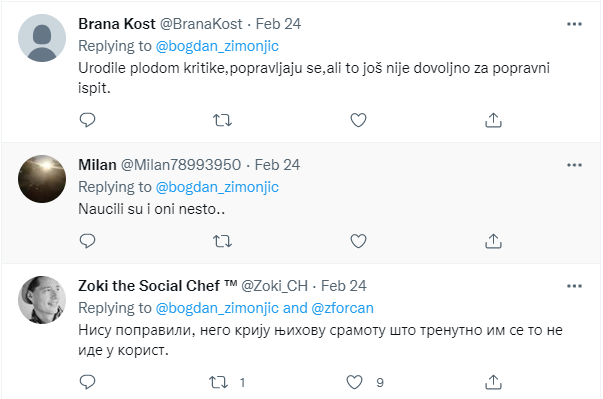Retweet Brana Kost's tweet
The height and width of the screenshot is (399, 603).
[223, 120]
